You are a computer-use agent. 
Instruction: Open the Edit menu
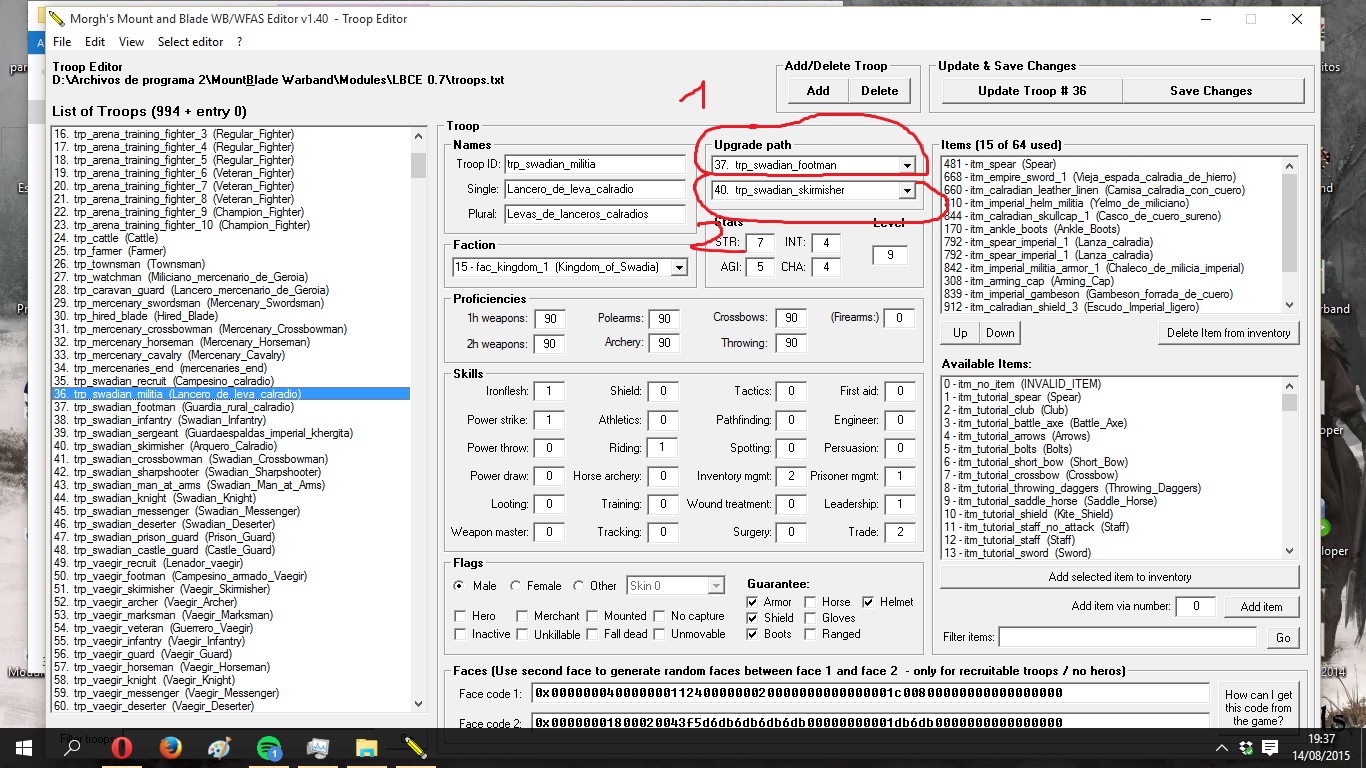[95, 42]
